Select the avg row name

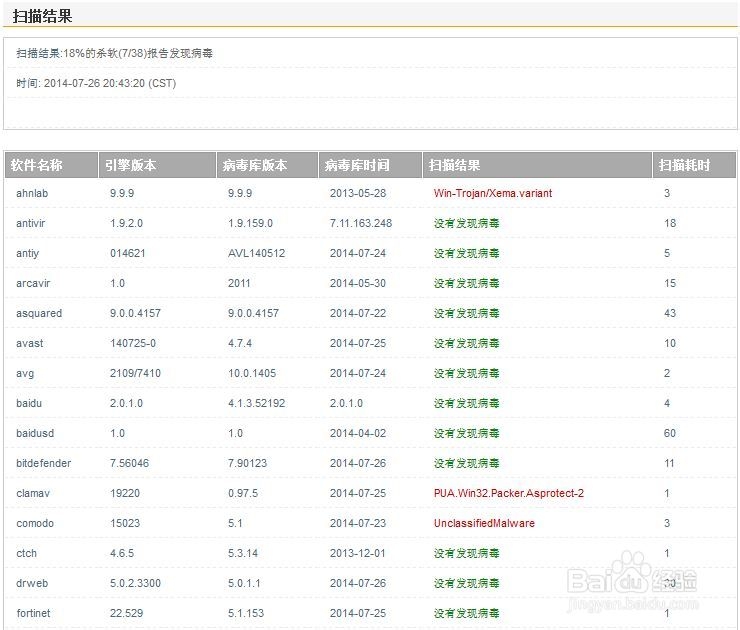pyautogui.click(x=25, y=373)
